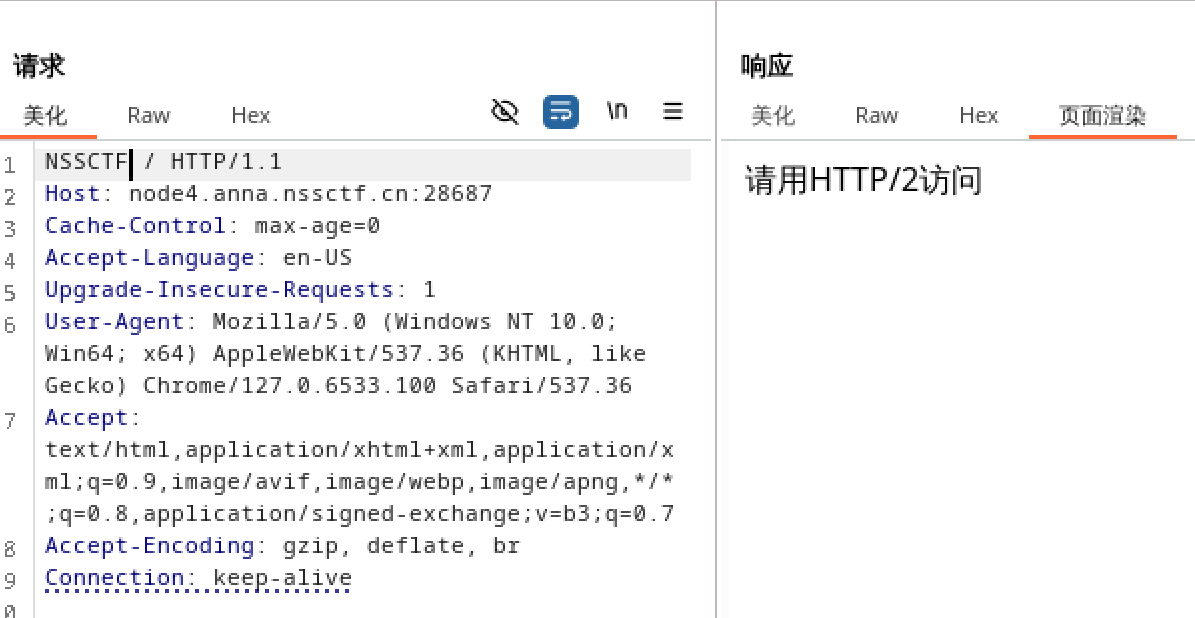This screenshot has height=618, width=1195.
Task: Switch to the request Raw tab
Action: point(148,116)
